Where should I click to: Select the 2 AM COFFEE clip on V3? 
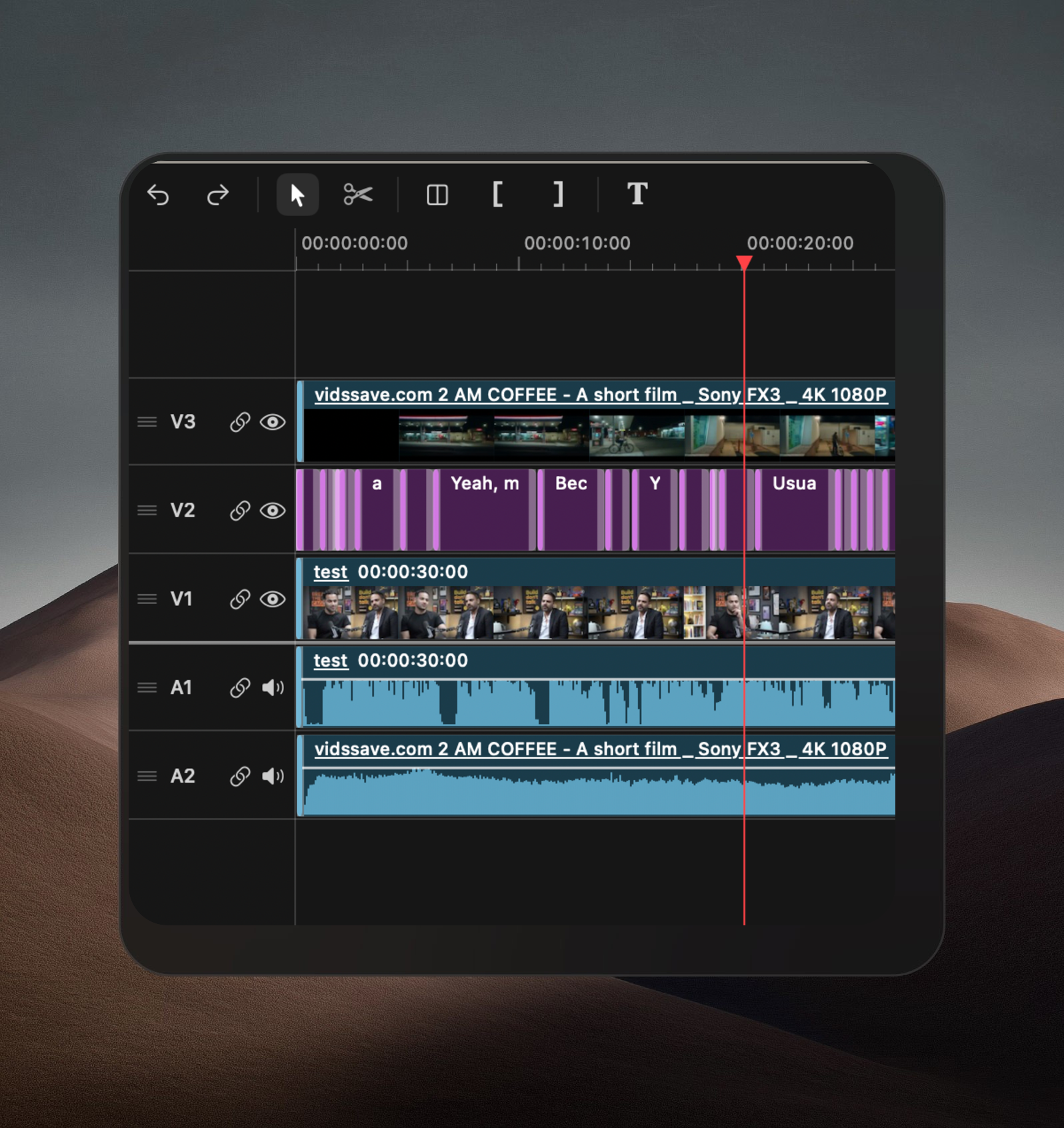pos(599,421)
